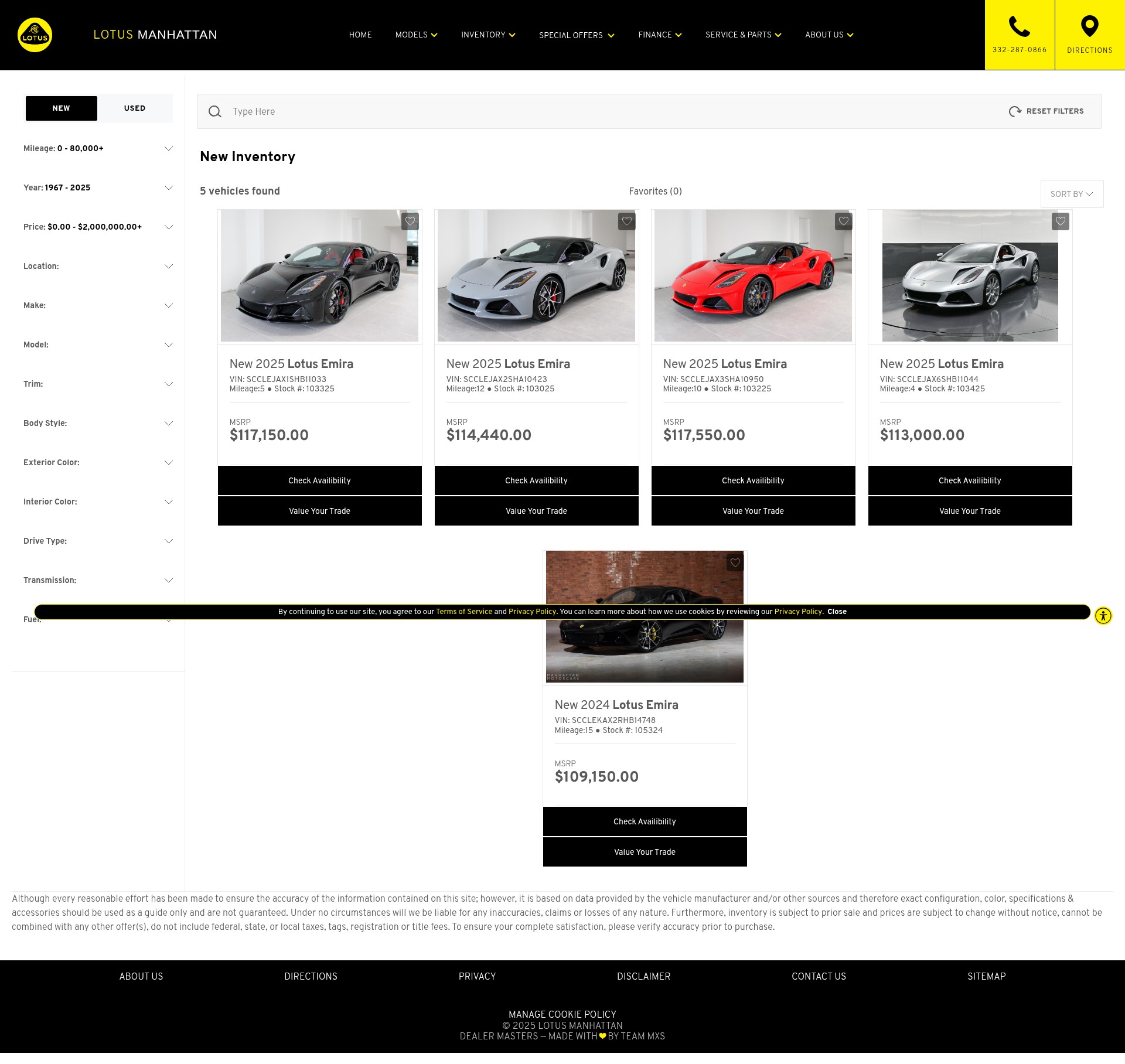Expand the Drive Type filter
This screenshot has height=1064, width=1125.
coord(98,541)
